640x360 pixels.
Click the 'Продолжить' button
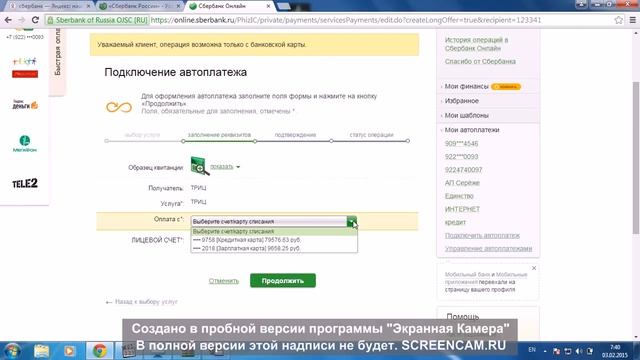283,280
